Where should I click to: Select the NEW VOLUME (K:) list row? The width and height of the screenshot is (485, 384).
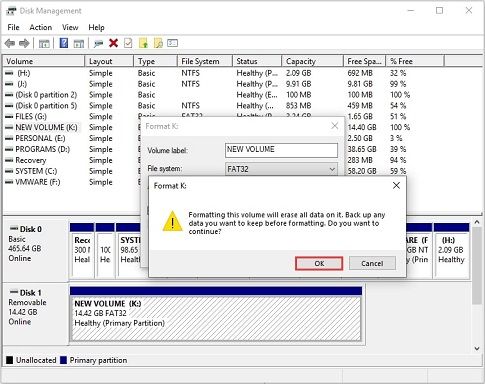pyautogui.click(x=42, y=127)
